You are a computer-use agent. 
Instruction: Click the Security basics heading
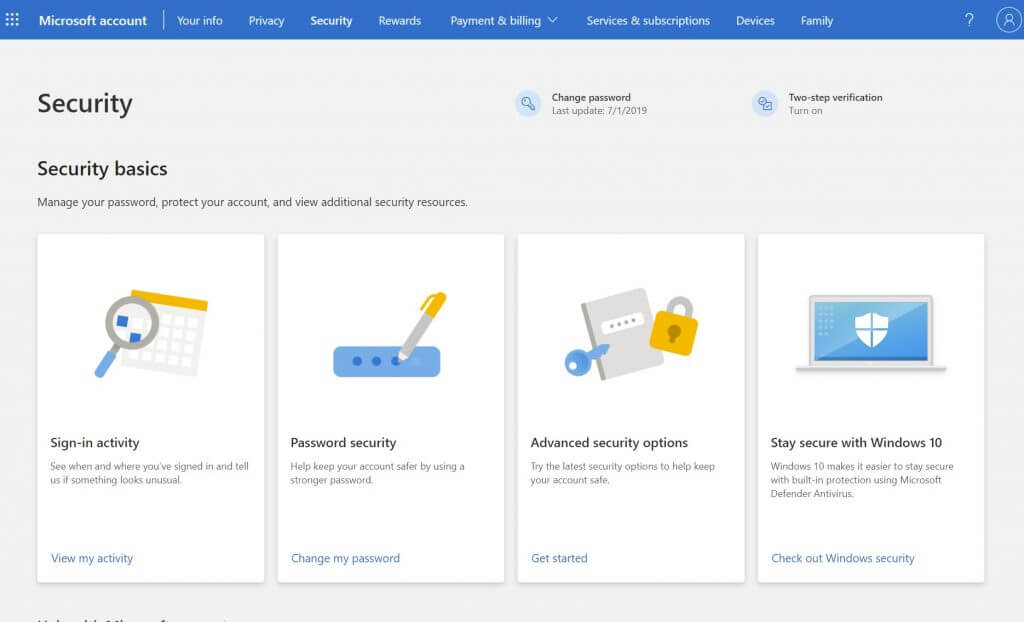(x=102, y=169)
